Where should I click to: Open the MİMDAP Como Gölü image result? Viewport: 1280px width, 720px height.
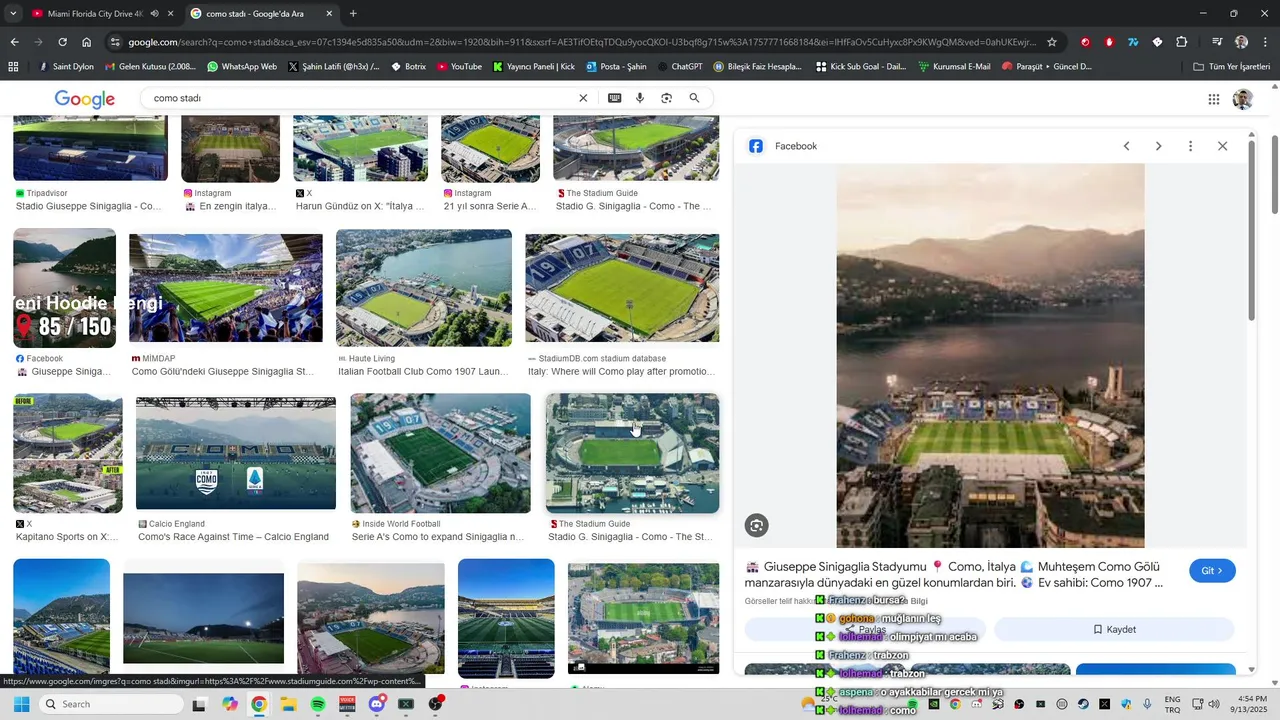pos(226,288)
